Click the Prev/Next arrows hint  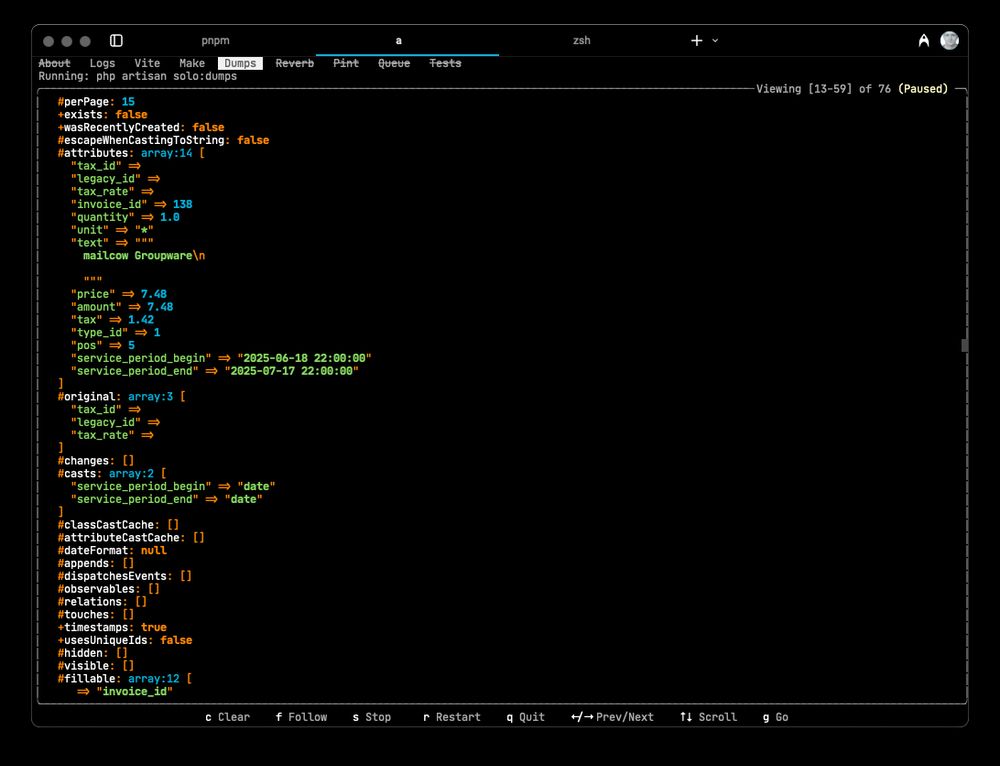612,717
